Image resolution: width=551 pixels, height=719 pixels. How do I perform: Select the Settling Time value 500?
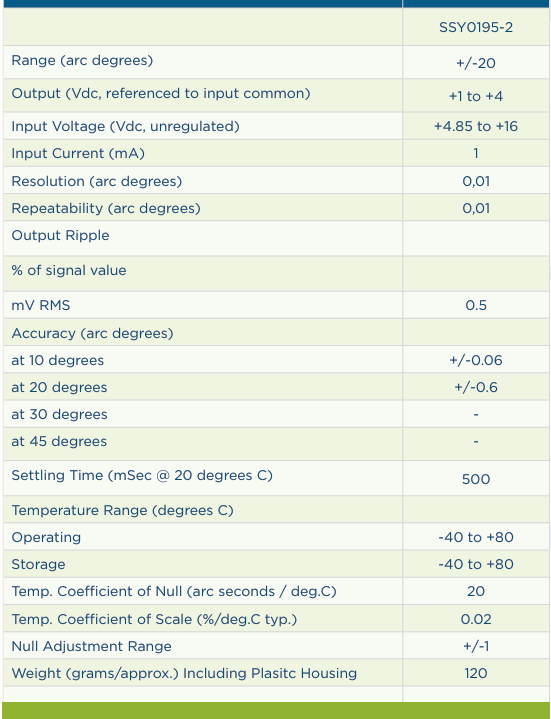pyautogui.click(x=476, y=479)
